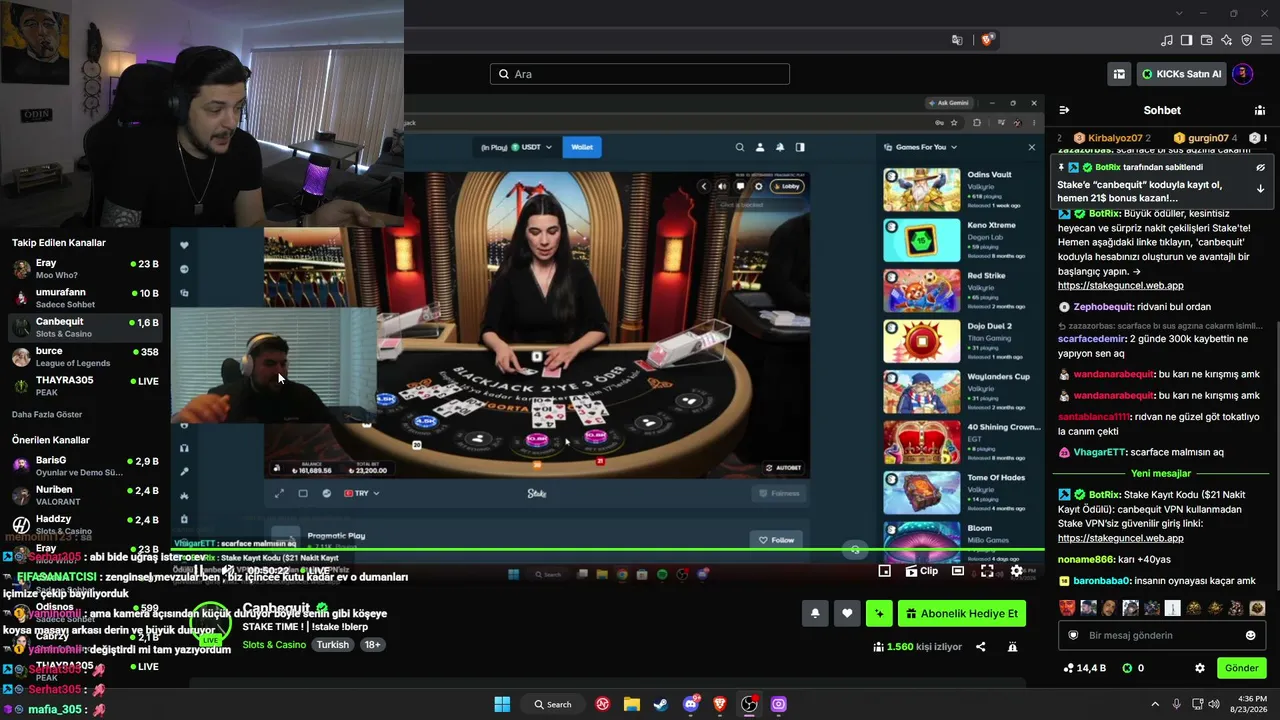1280x720 pixels.
Task: Click the Slots & Casino category link
Action: pyautogui.click(x=274, y=645)
